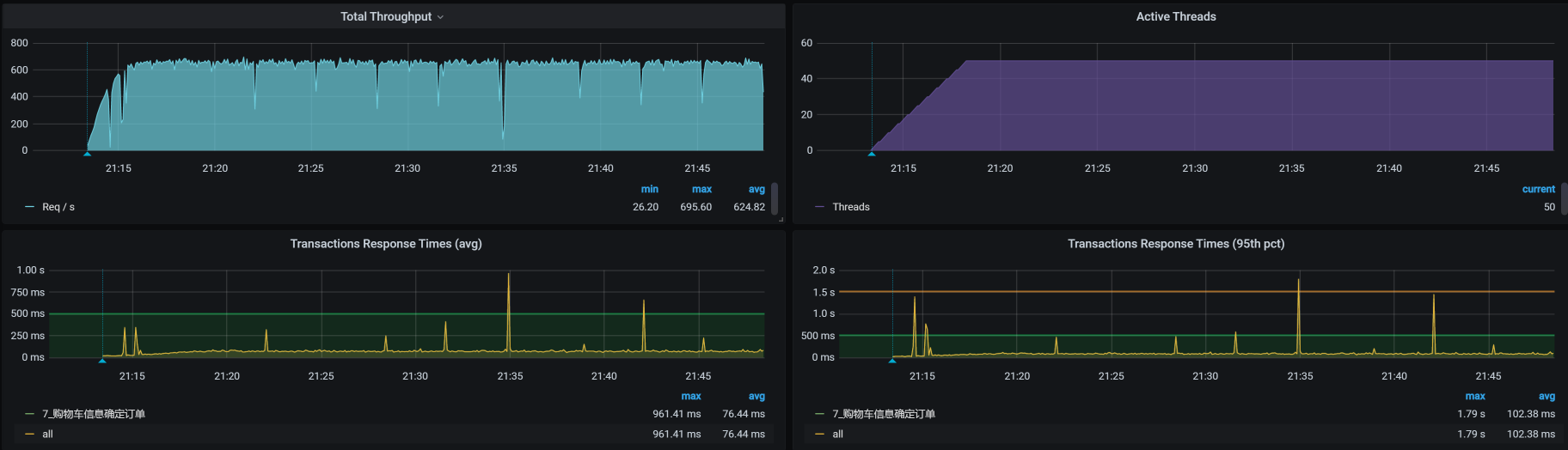Viewport: 1568px width, 450px height.
Task: Open Transactions Response Times (avg) panel menu
Action: tap(386, 244)
